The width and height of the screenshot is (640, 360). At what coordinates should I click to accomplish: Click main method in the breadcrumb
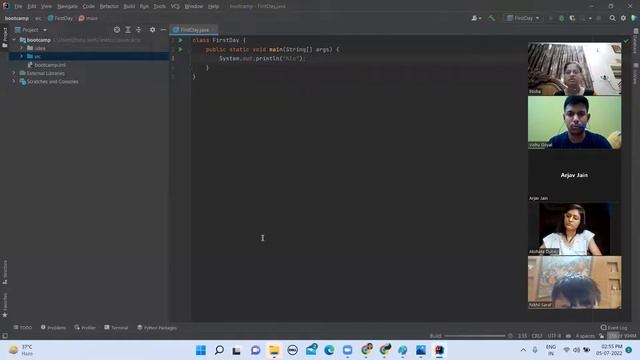88,18
